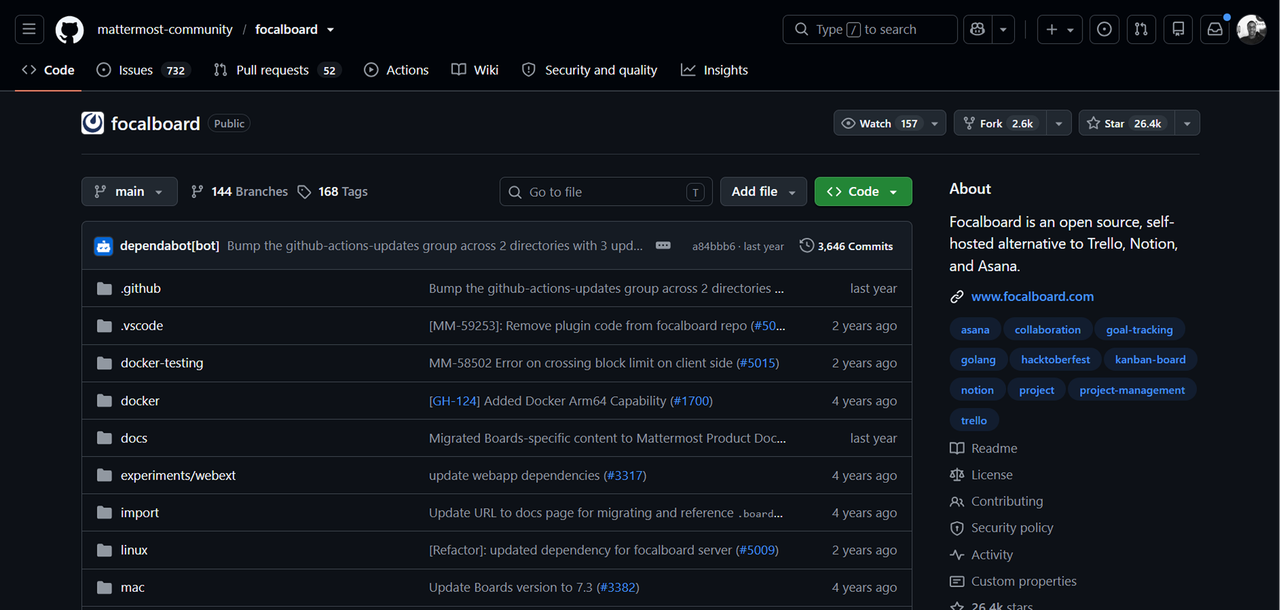Click the project-management topic tag
This screenshot has height=610, width=1280.
point(1132,391)
